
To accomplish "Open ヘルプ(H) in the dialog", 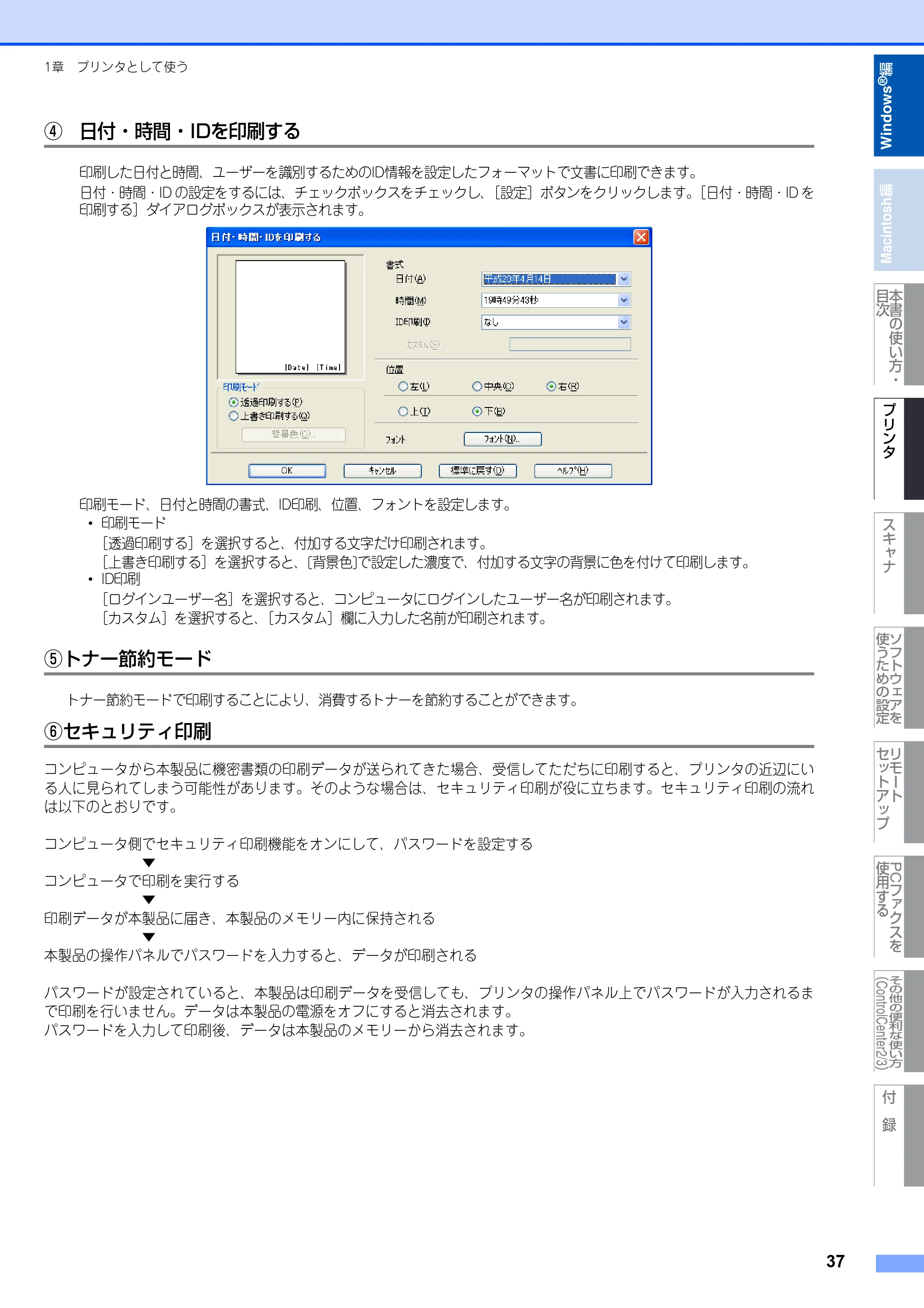I will tap(573, 470).
